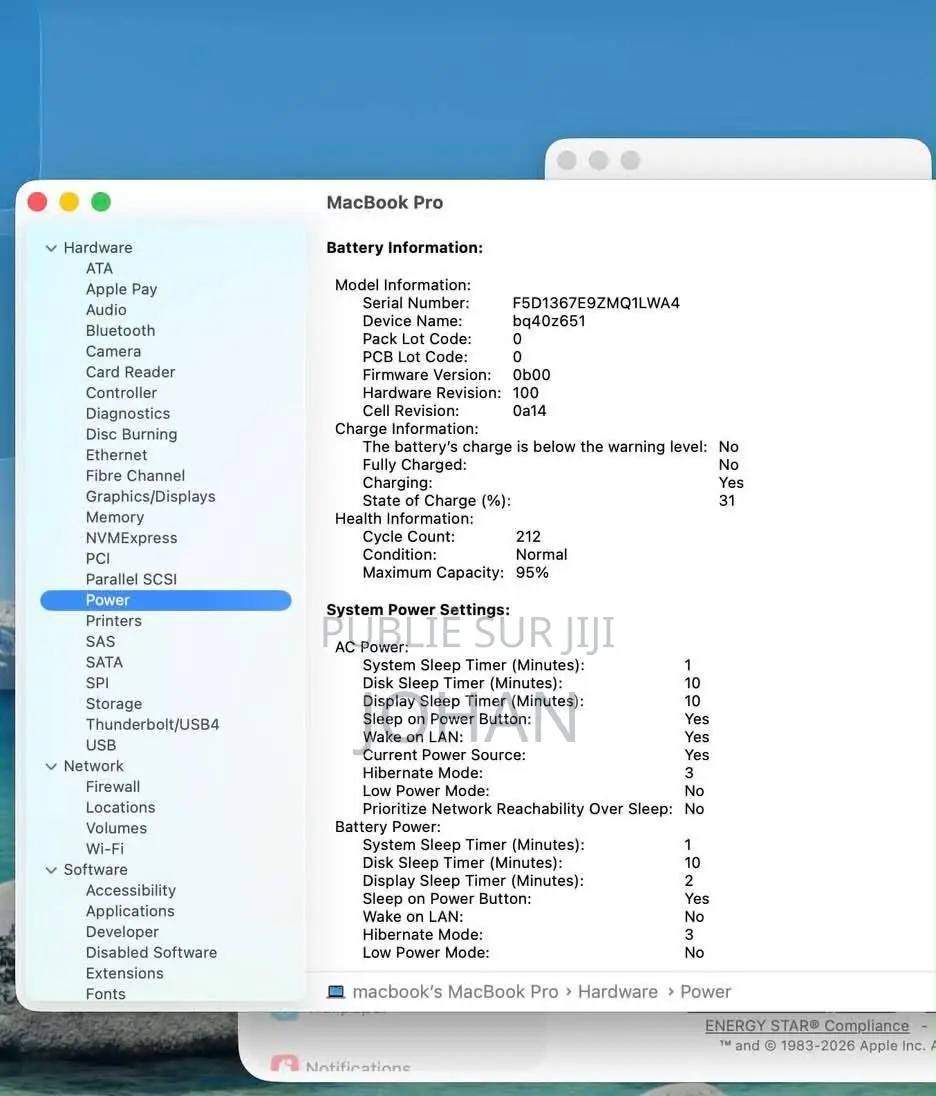Select Thunderbolt/USB4 in the sidebar
Screen dimensions: 936x1096
coord(152,725)
